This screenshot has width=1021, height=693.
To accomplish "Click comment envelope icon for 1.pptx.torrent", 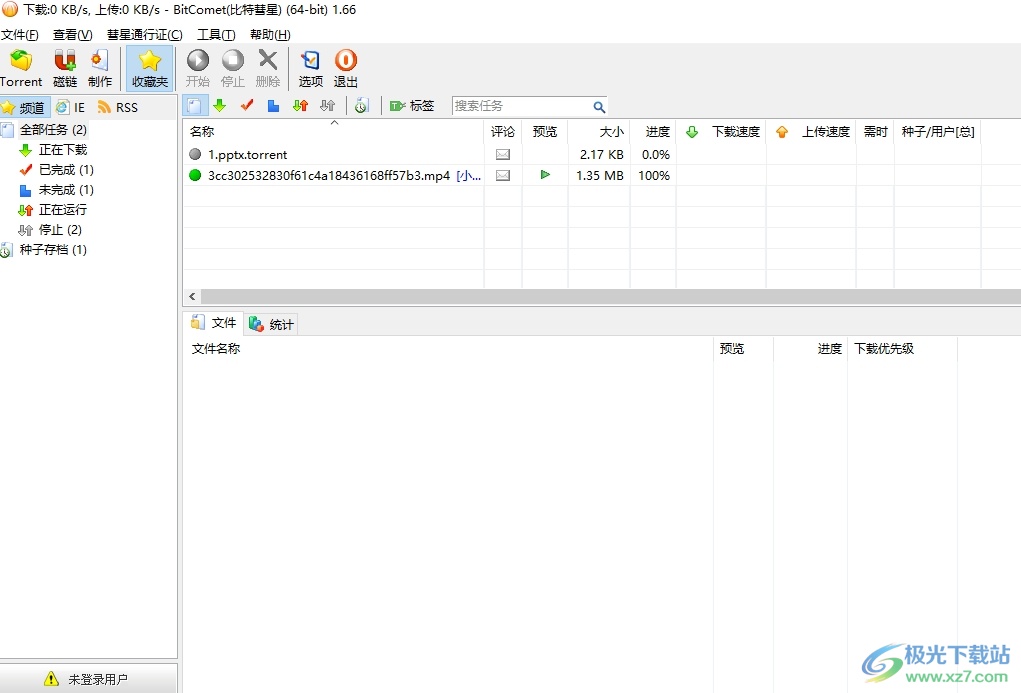I will pos(503,154).
